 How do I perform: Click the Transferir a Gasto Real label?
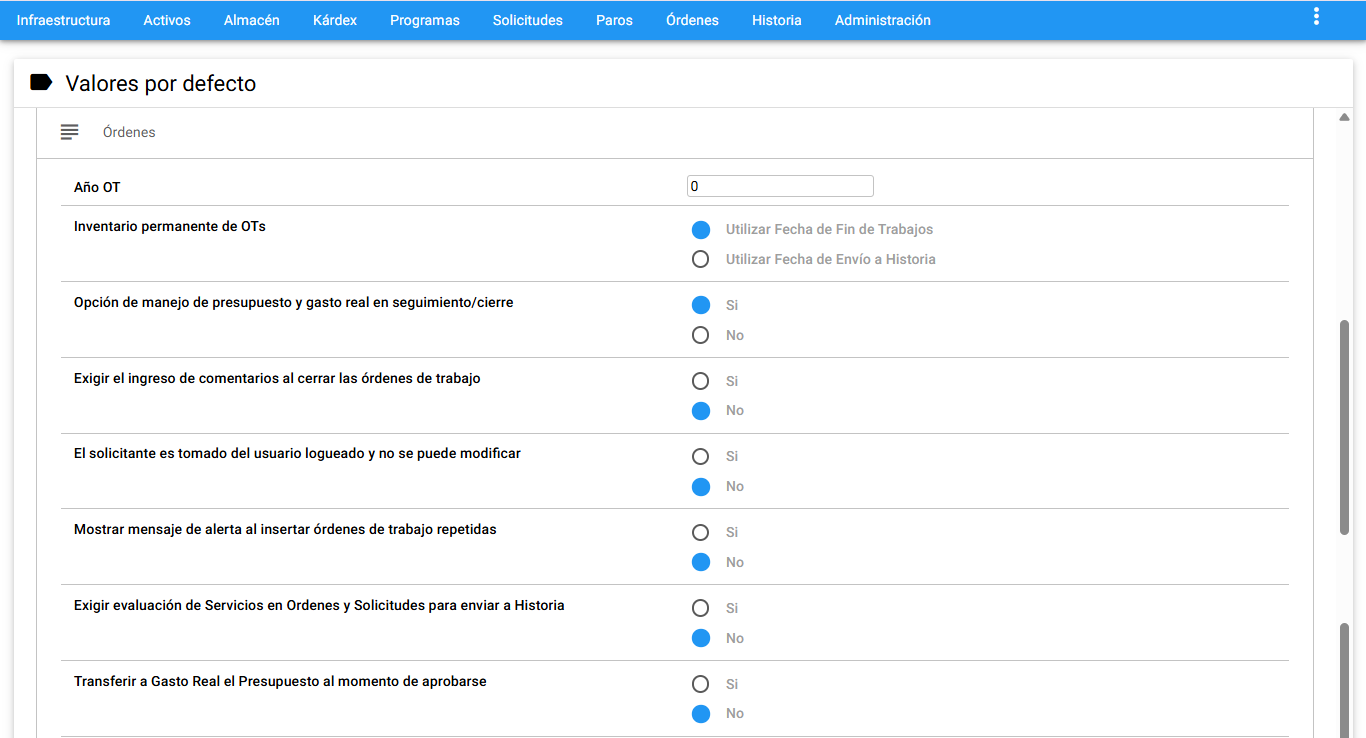click(280, 682)
